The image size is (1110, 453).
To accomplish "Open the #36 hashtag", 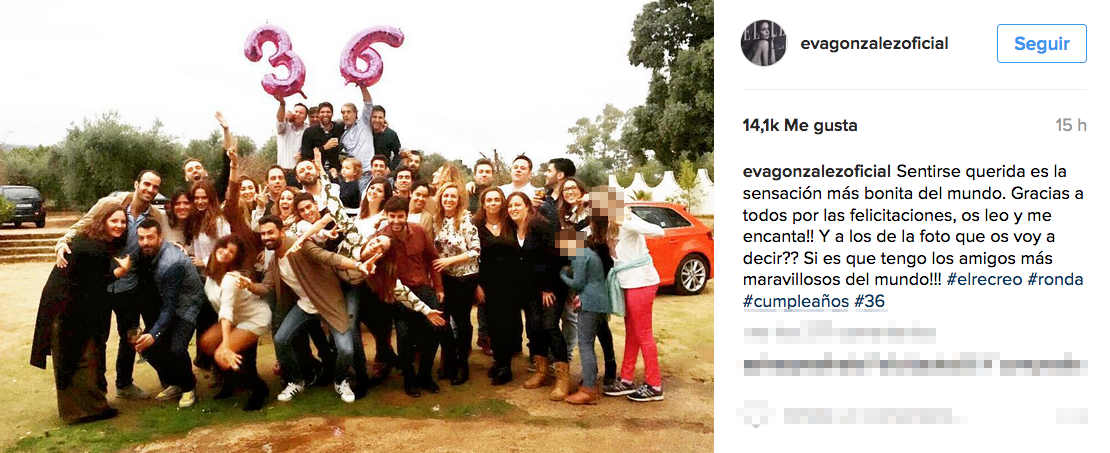I will [870, 302].
